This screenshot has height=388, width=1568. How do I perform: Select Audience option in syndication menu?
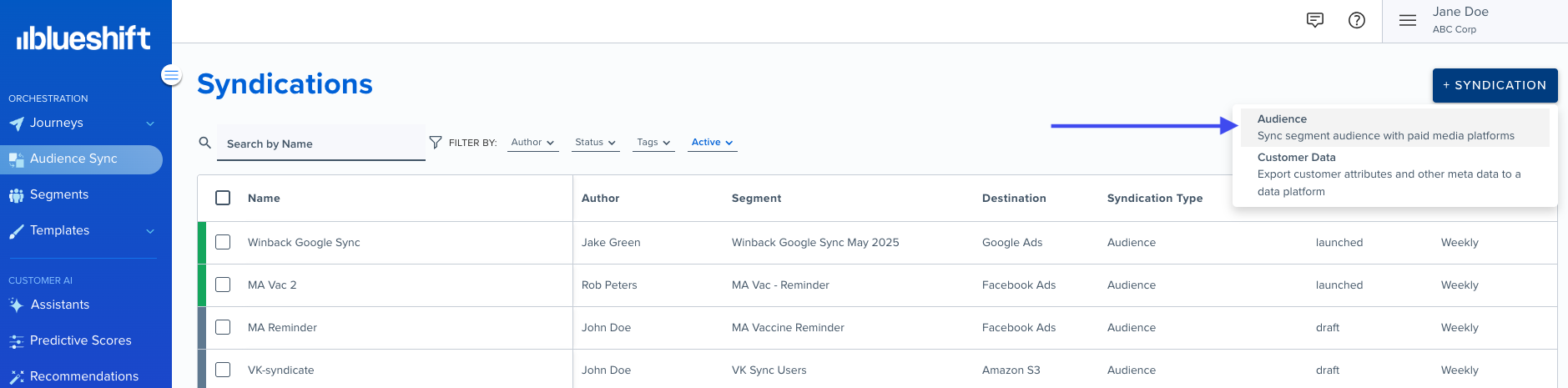(1394, 127)
